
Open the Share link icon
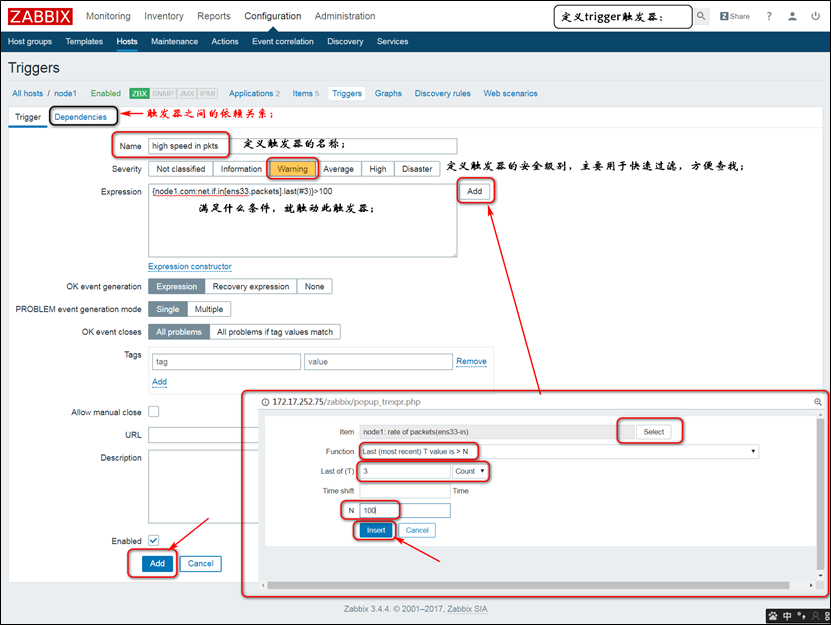click(735, 16)
